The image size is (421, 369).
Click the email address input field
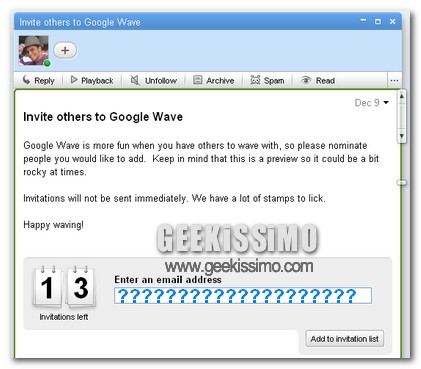[243, 296]
